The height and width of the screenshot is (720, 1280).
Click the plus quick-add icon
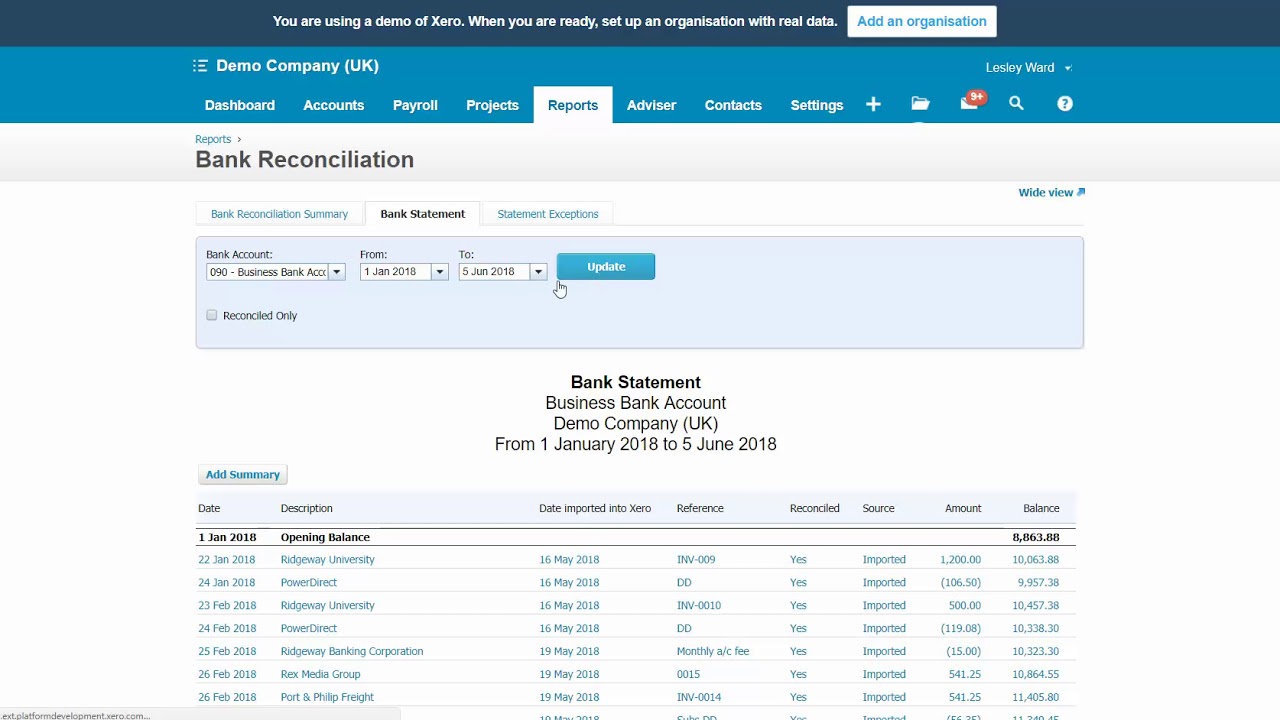[x=873, y=104]
